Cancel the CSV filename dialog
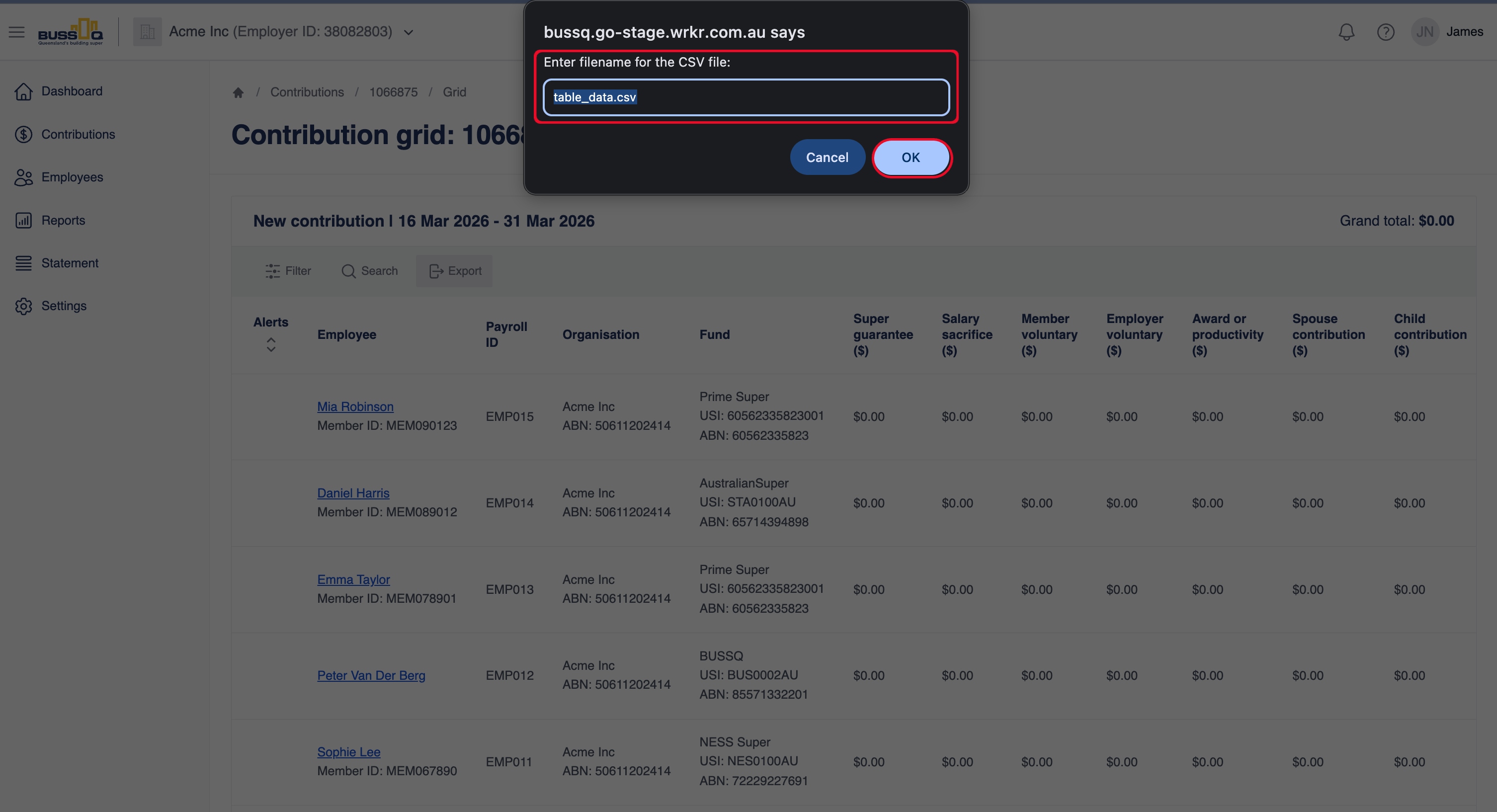Viewport: 1497px width, 812px height. point(827,158)
